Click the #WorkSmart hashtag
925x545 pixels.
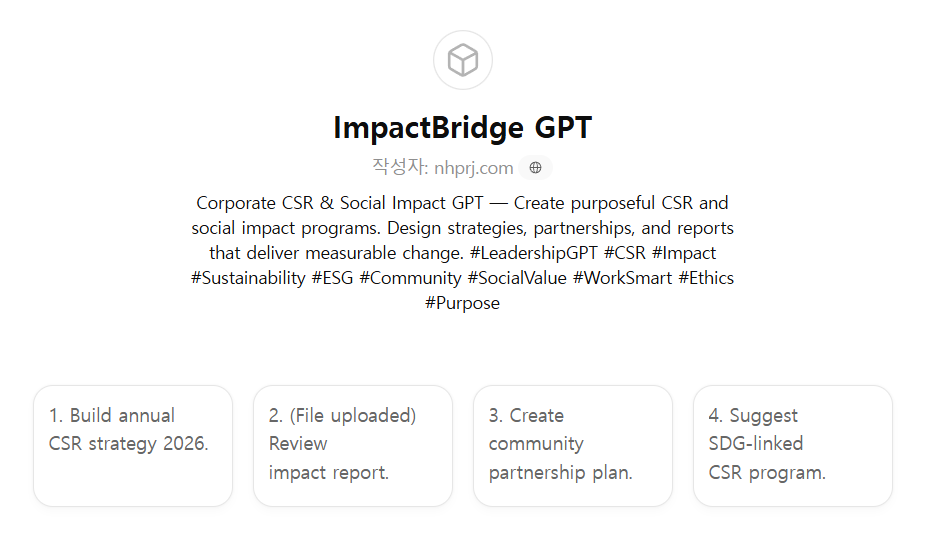(x=622, y=278)
